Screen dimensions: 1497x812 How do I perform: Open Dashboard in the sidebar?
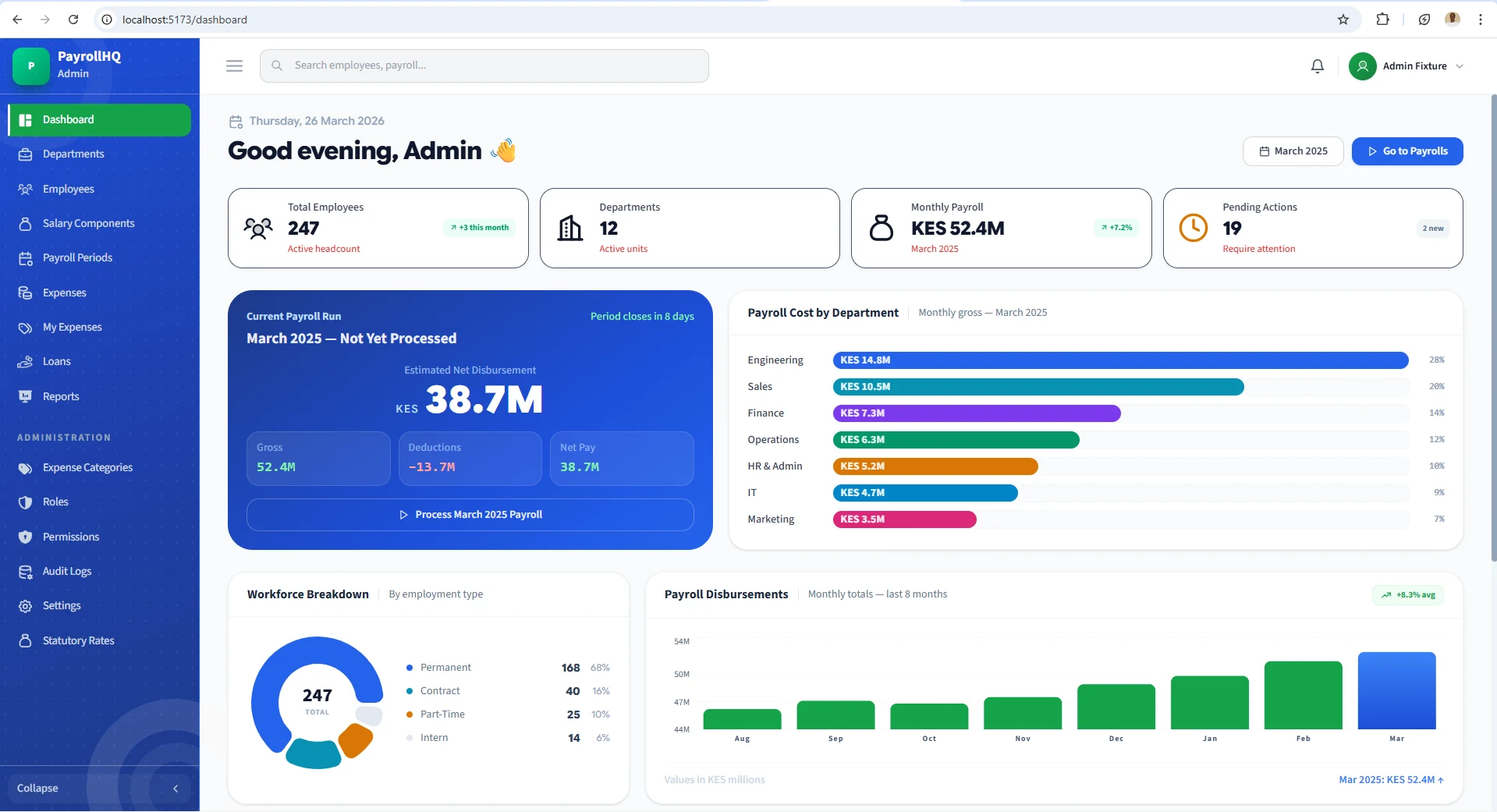(x=100, y=119)
